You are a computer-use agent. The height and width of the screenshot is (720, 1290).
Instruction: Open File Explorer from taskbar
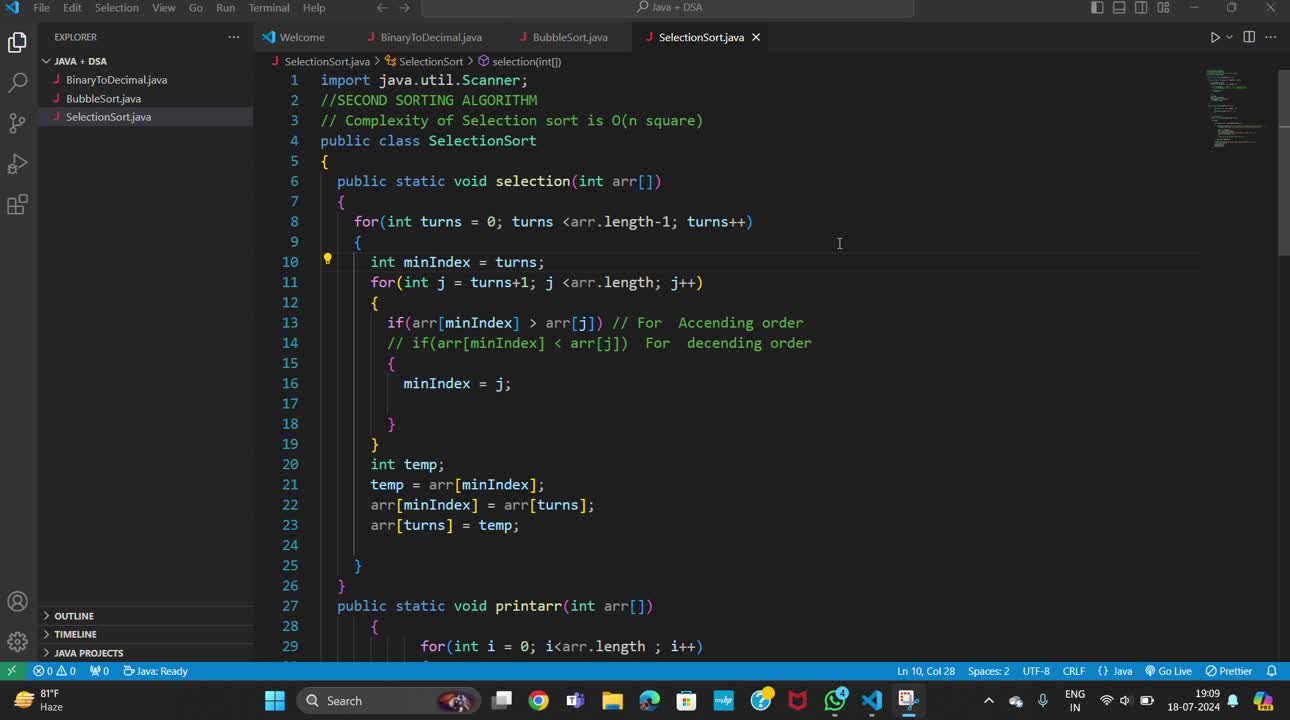tap(613, 700)
